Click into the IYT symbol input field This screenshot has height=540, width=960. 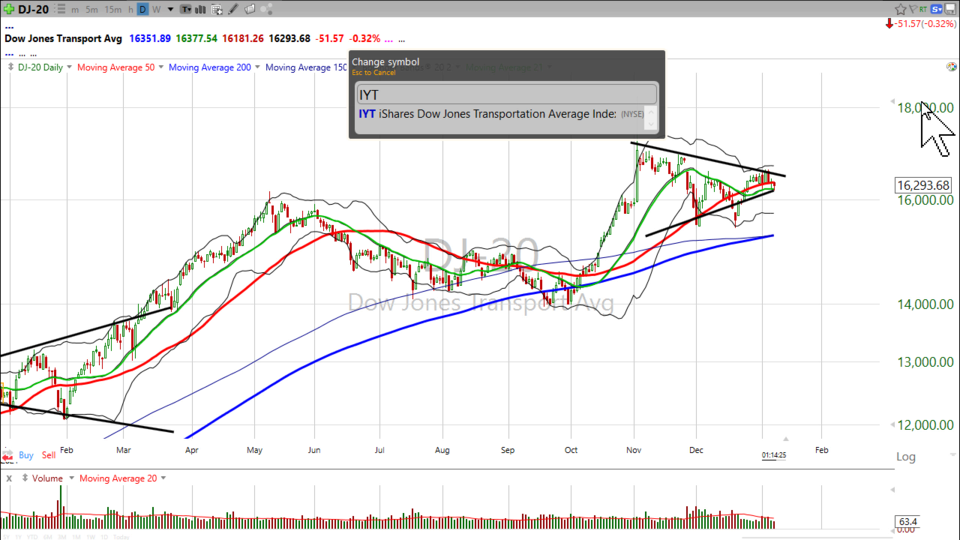point(506,94)
